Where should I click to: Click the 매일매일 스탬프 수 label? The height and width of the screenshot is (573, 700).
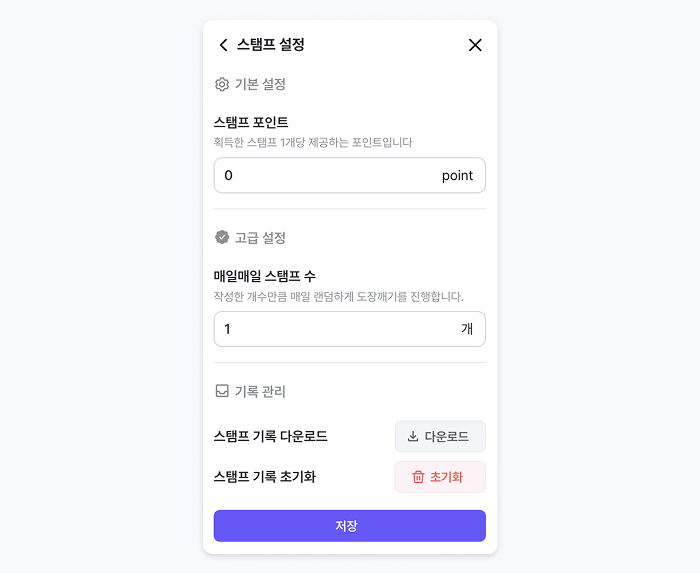tap(265, 276)
